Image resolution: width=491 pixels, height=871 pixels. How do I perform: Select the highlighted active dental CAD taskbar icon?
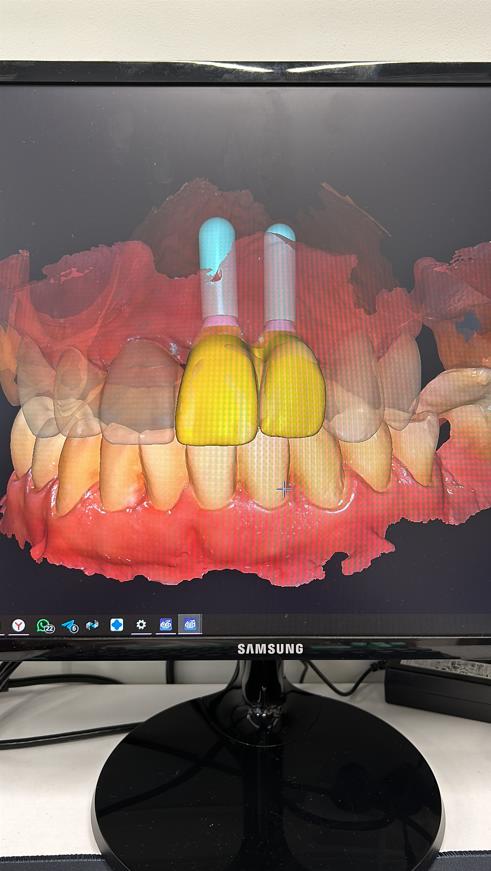pyautogui.click(x=190, y=625)
